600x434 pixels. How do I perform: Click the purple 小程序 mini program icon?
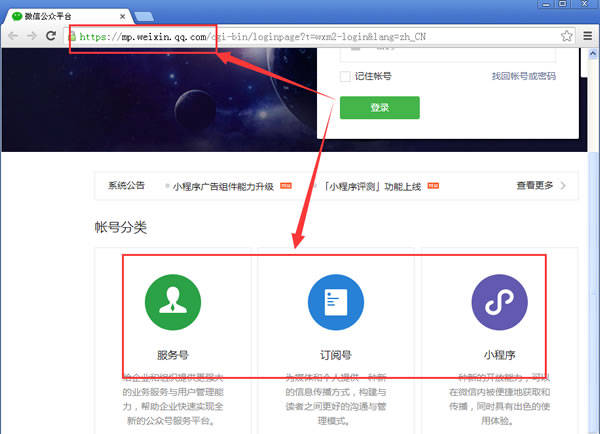point(499,302)
